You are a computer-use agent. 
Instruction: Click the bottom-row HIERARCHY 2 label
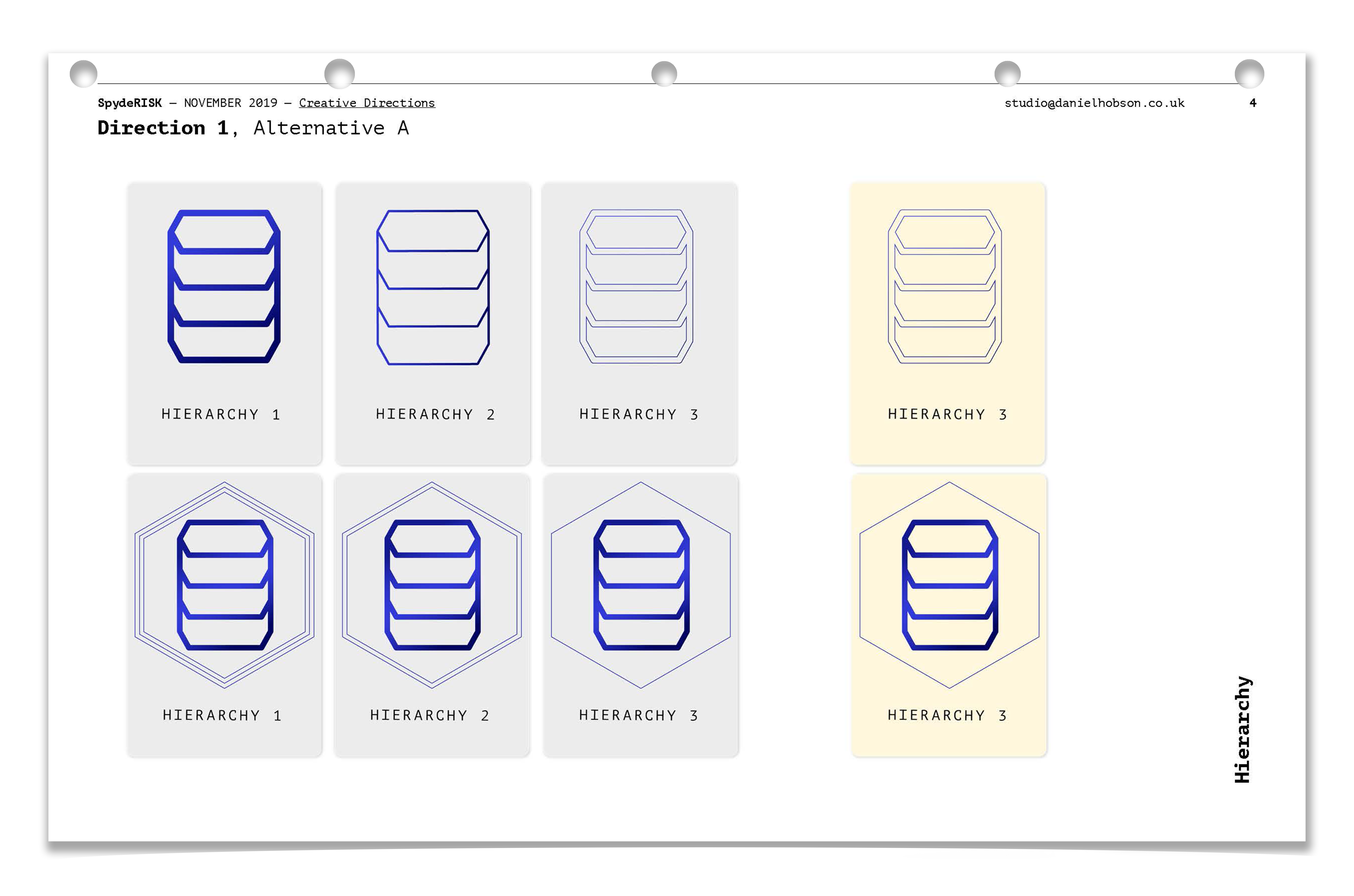point(430,715)
